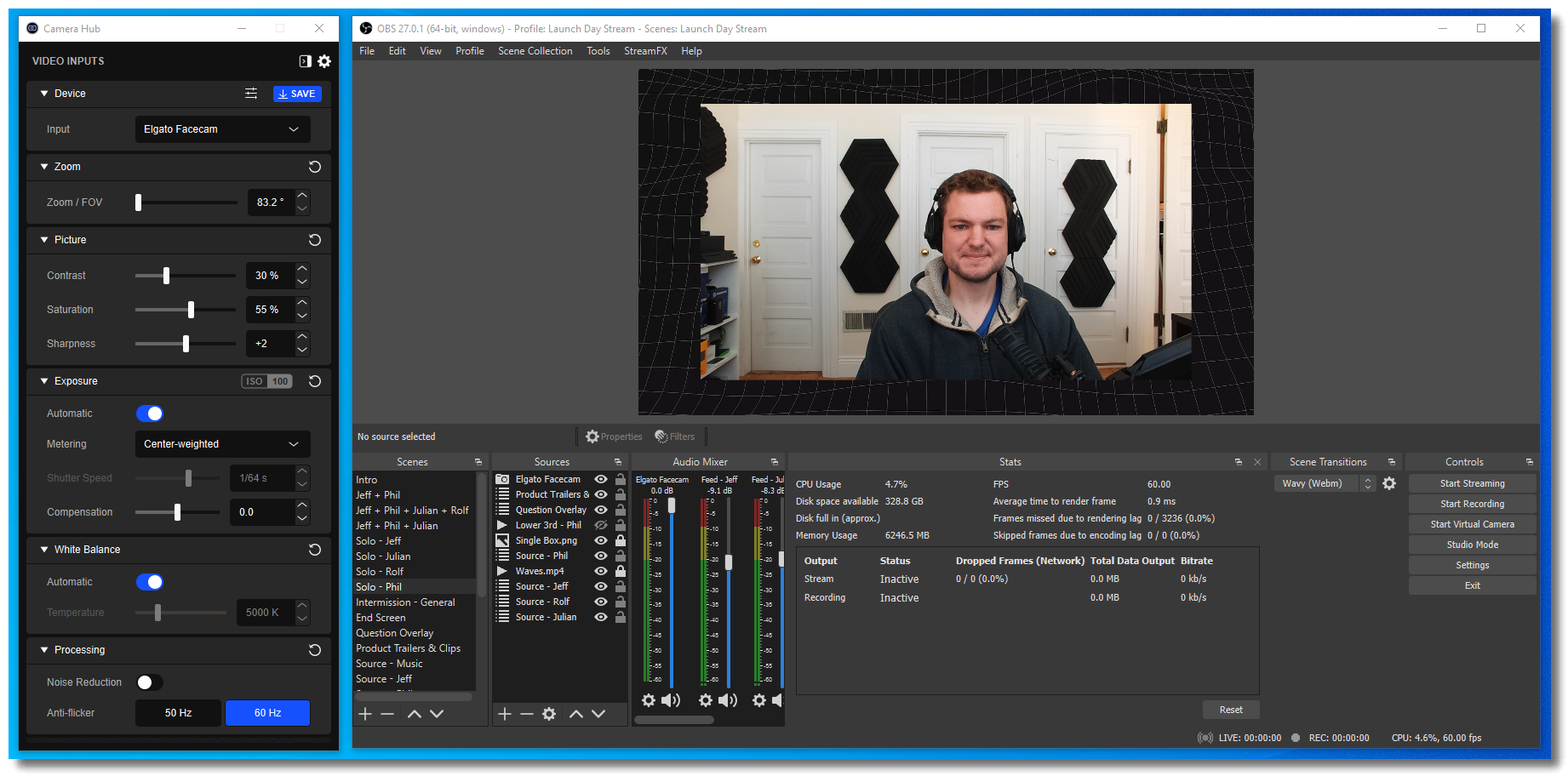Viewport: 1568px width, 776px height.
Task: Reset the Processing section
Action: point(315,650)
